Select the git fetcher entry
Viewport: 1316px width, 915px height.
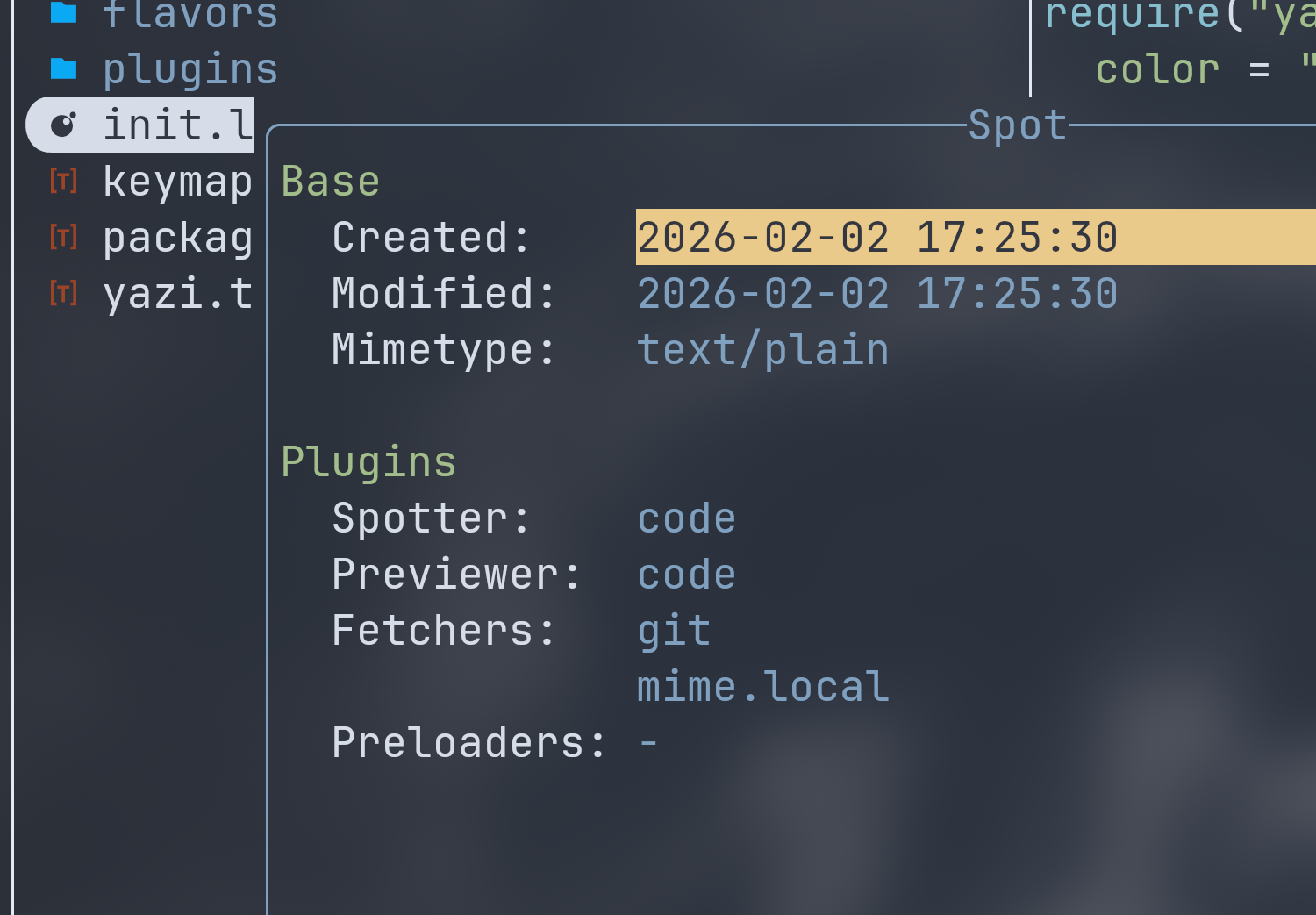pos(673,631)
